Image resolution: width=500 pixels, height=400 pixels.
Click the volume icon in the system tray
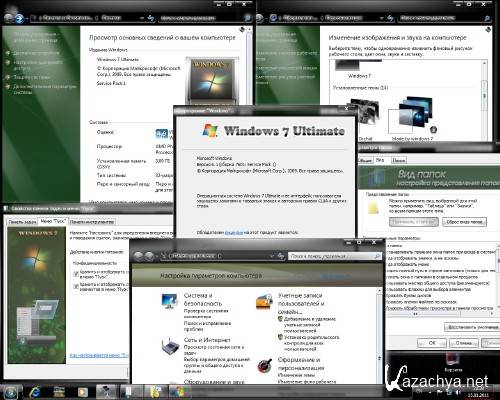(x=458, y=392)
